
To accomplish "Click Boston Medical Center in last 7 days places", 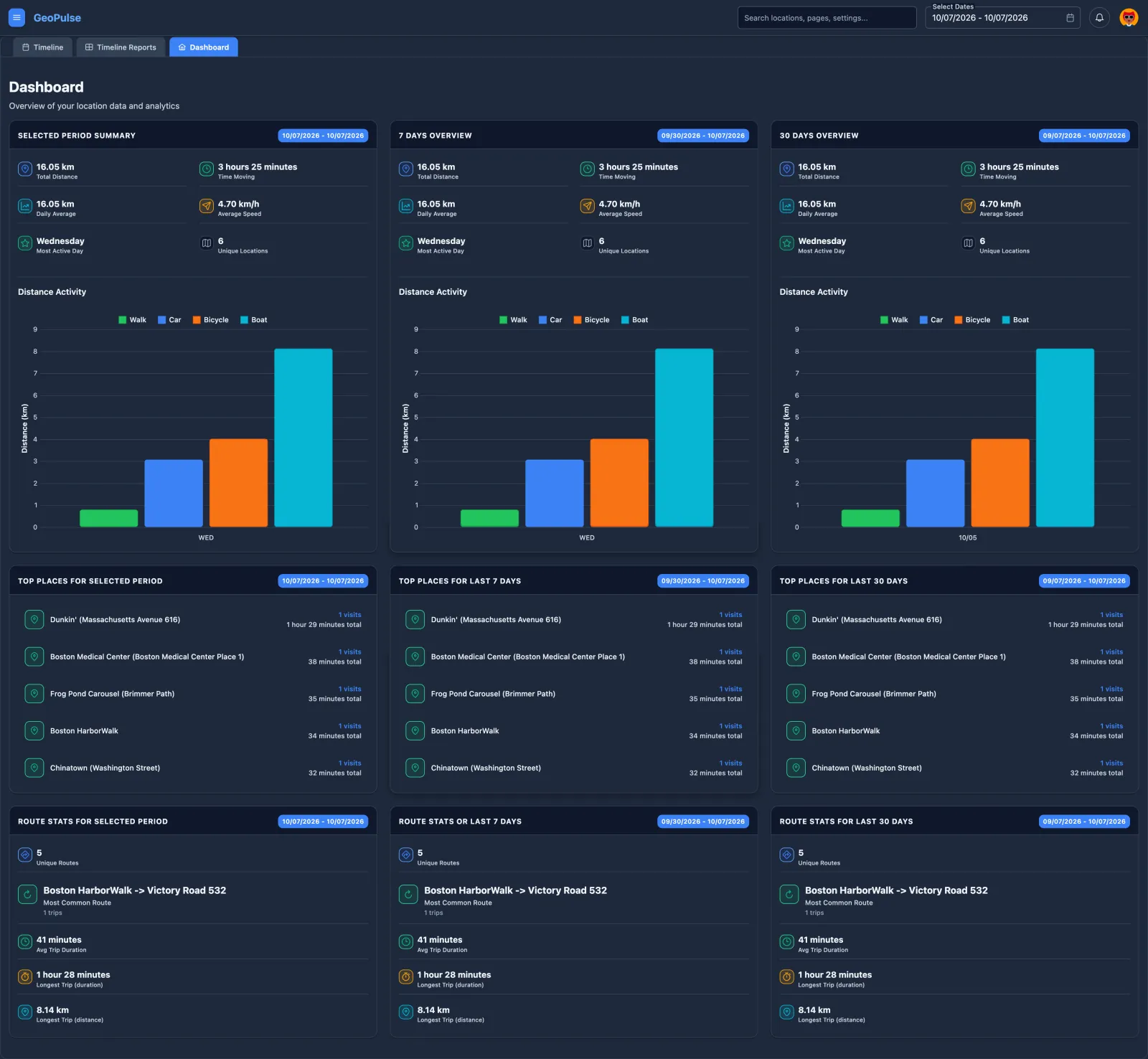I will tap(527, 656).
